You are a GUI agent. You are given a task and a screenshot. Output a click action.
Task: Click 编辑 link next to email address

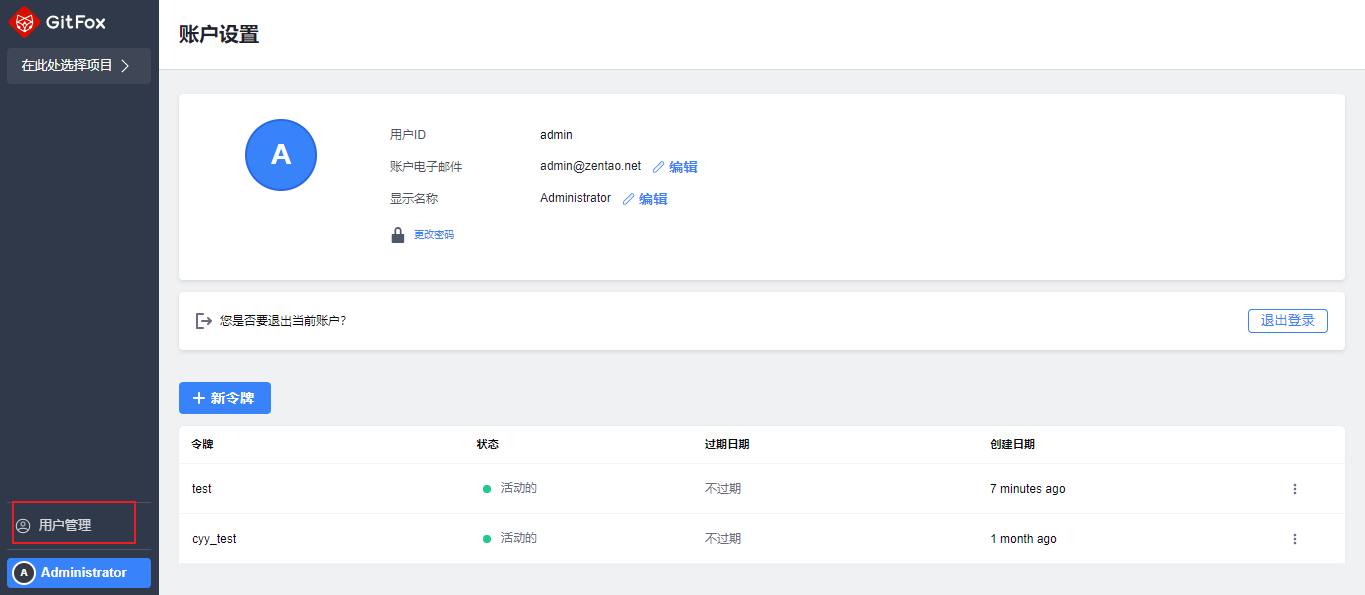683,167
